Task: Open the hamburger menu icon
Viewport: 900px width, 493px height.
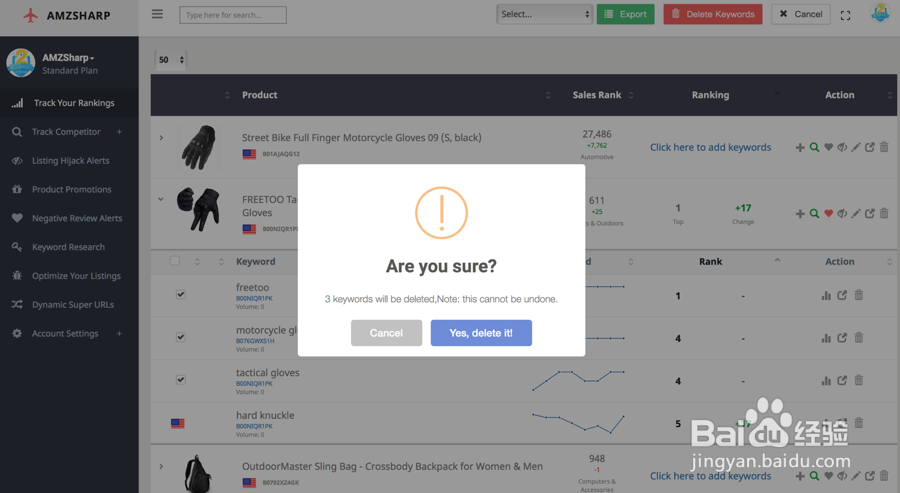Action: click(x=157, y=14)
